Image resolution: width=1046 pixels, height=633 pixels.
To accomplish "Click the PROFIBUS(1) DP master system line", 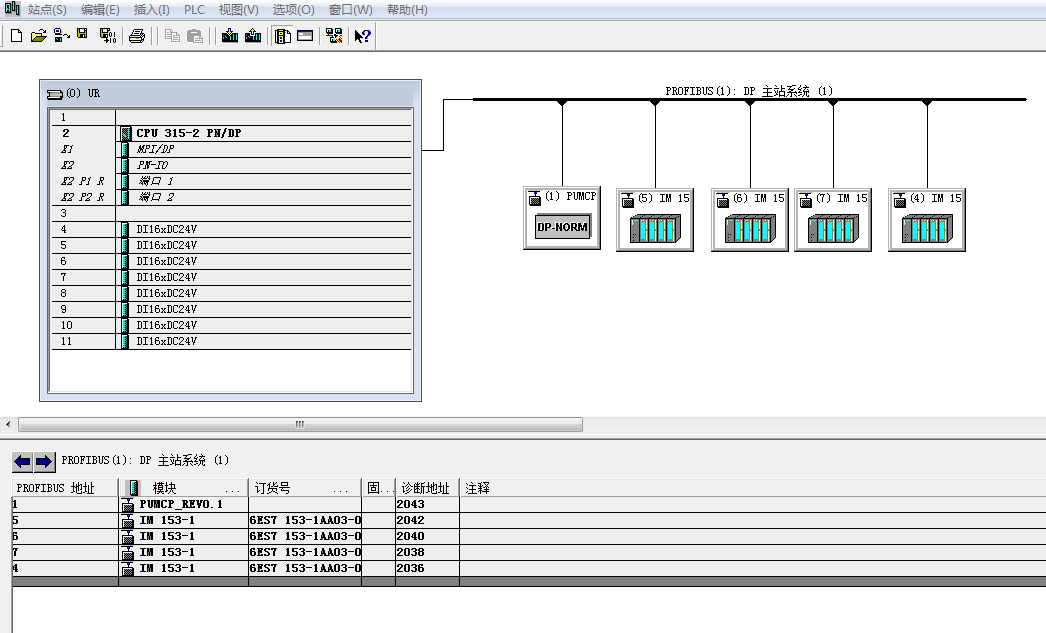I will tap(749, 99).
